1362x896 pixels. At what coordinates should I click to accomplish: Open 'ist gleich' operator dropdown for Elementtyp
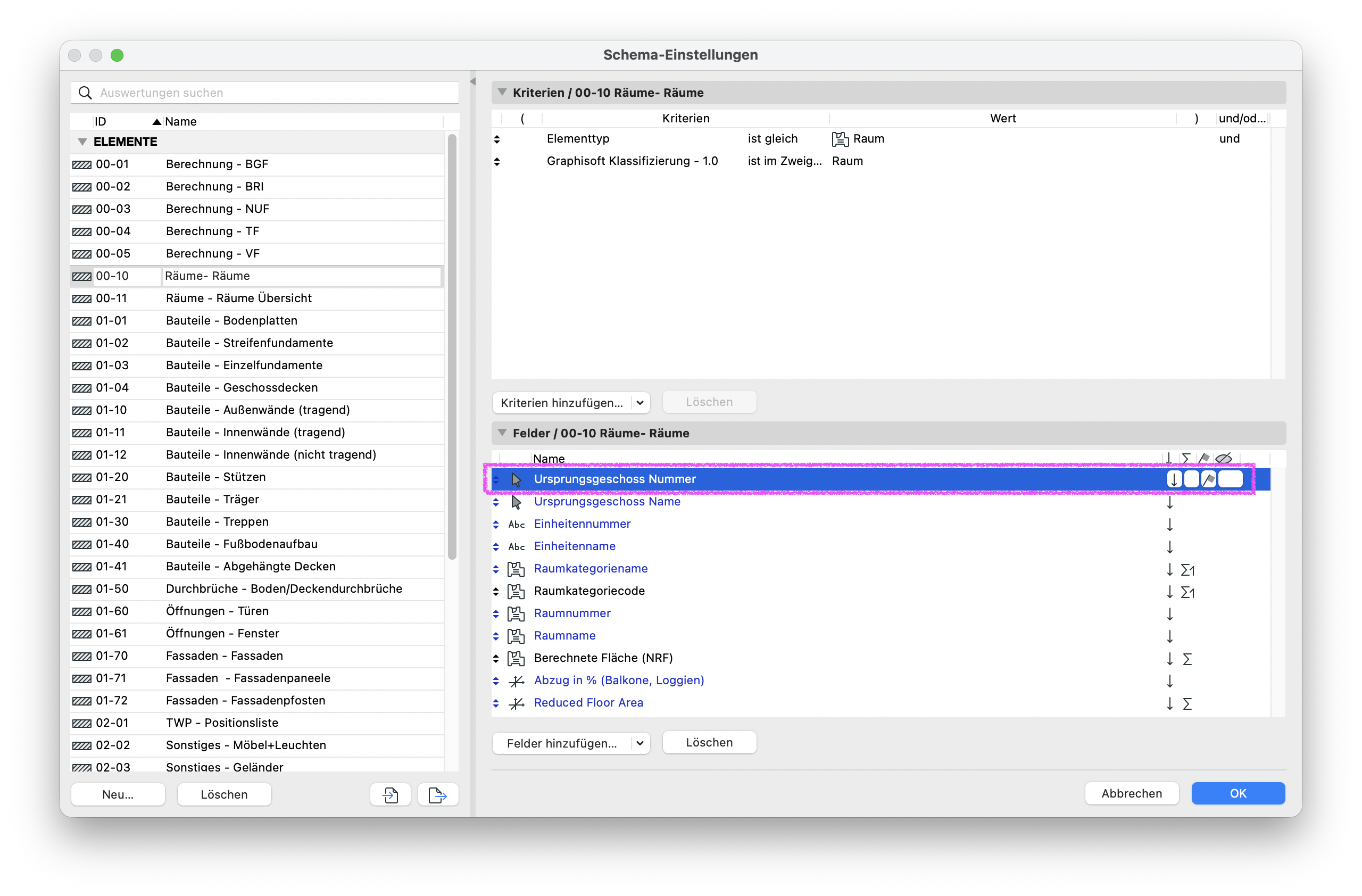click(772, 139)
